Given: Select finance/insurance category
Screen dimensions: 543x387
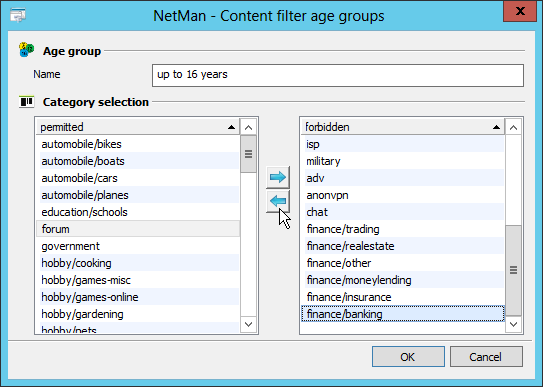Looking at the screenshot, I should pyautogui.click(x=403, y=297).
